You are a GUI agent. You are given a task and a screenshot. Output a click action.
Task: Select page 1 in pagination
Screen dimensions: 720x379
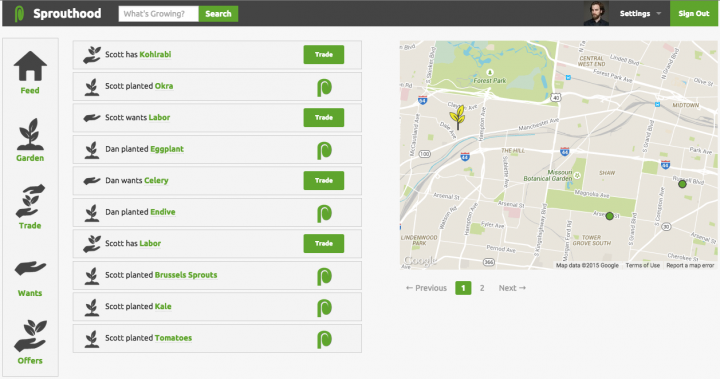pyautogui.click(x=463, y=288)
